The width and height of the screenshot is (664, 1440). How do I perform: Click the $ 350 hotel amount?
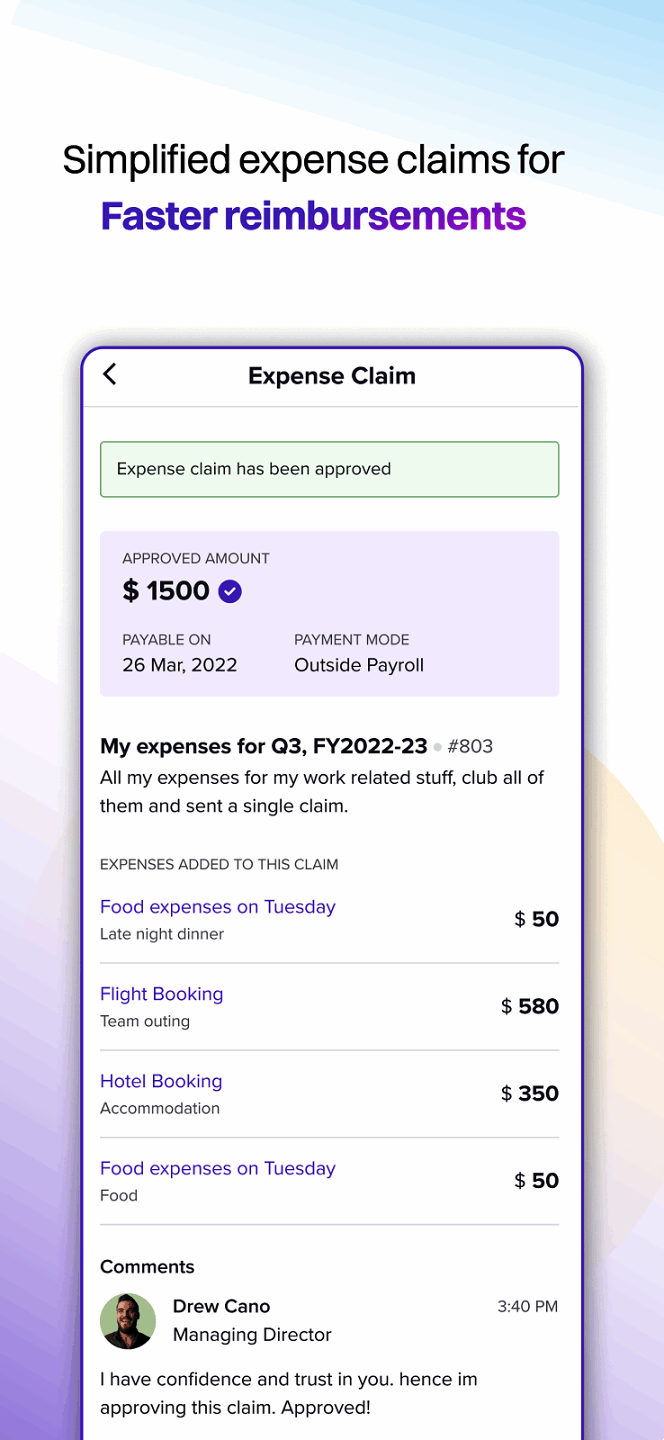[530, 1093]
